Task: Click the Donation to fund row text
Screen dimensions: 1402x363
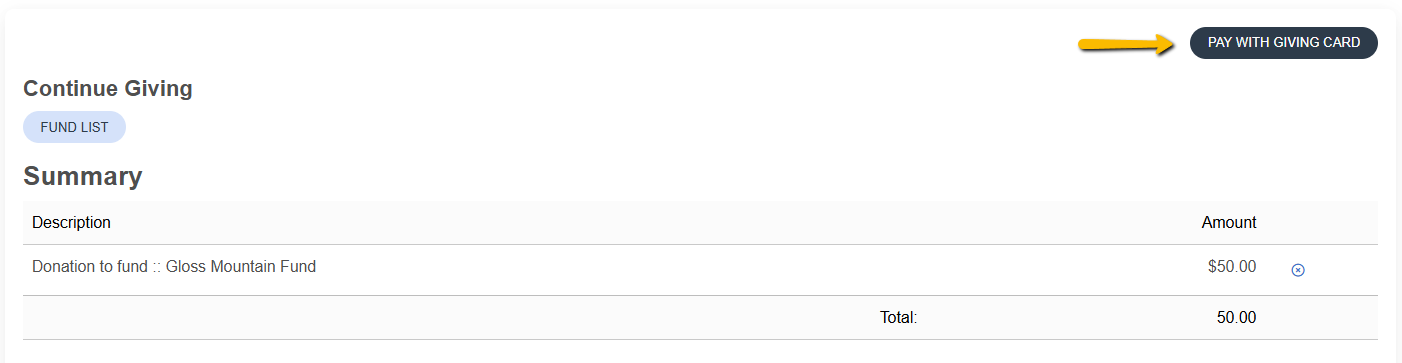Action: (174, 267)
